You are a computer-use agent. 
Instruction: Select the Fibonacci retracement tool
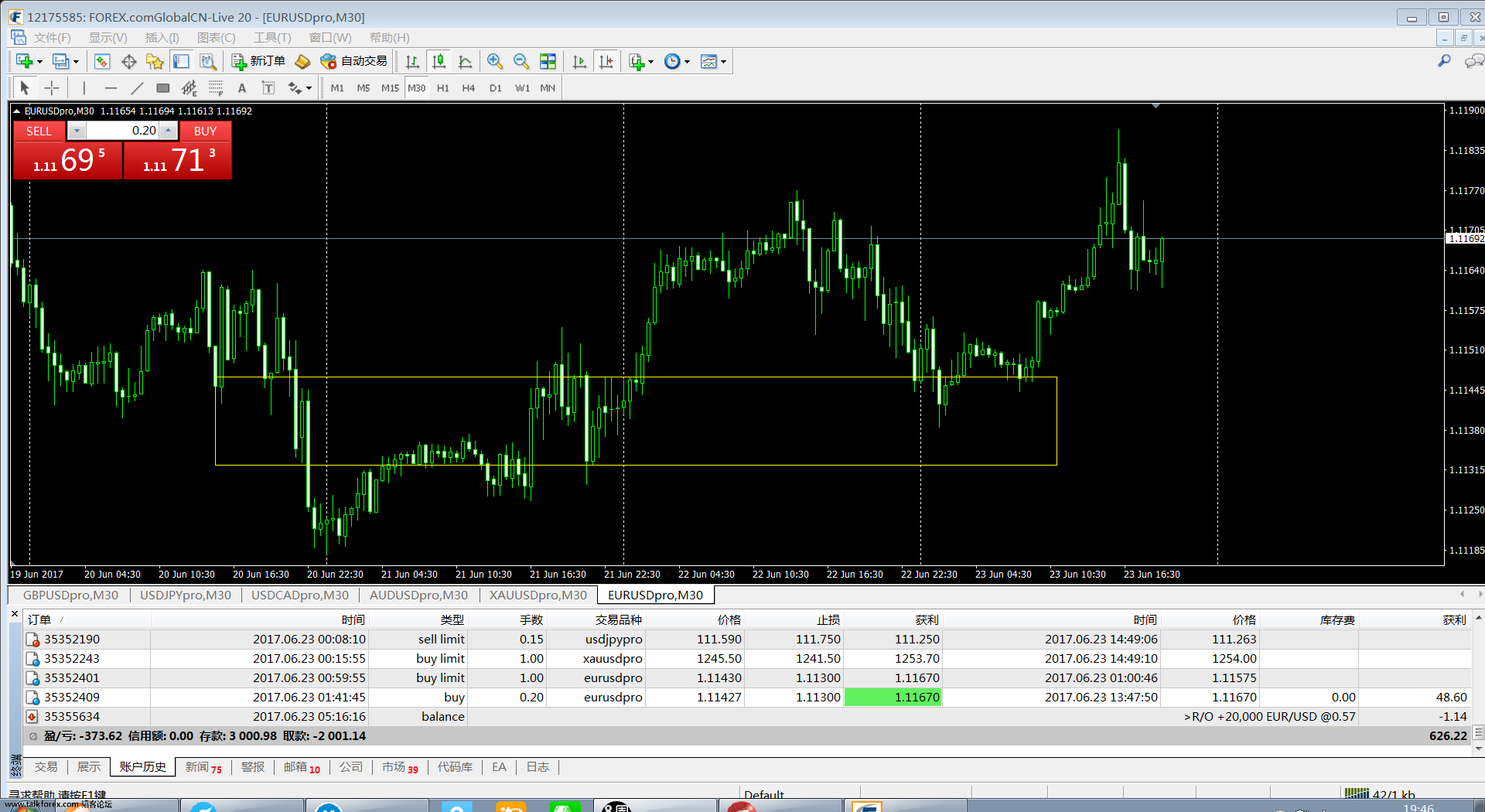(x=216, y=87)
